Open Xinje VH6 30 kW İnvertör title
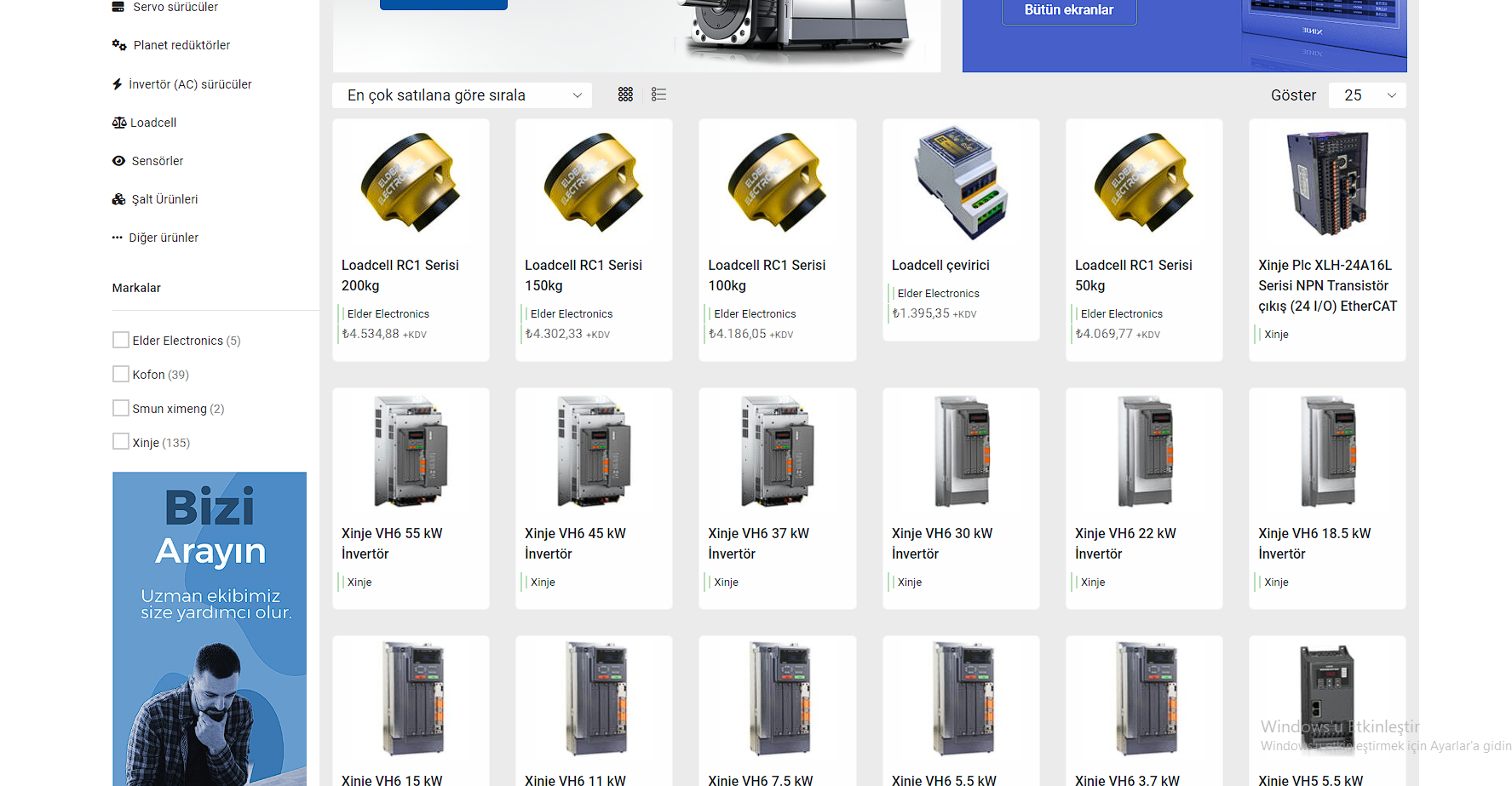This screenshot has width=1512, height=786. (x=942, y=544)
